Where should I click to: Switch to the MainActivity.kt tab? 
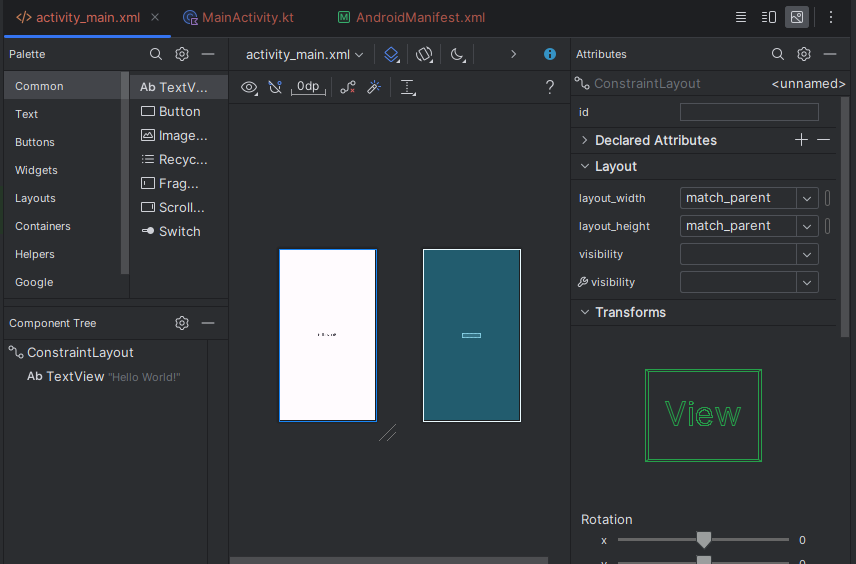point(238,17)
